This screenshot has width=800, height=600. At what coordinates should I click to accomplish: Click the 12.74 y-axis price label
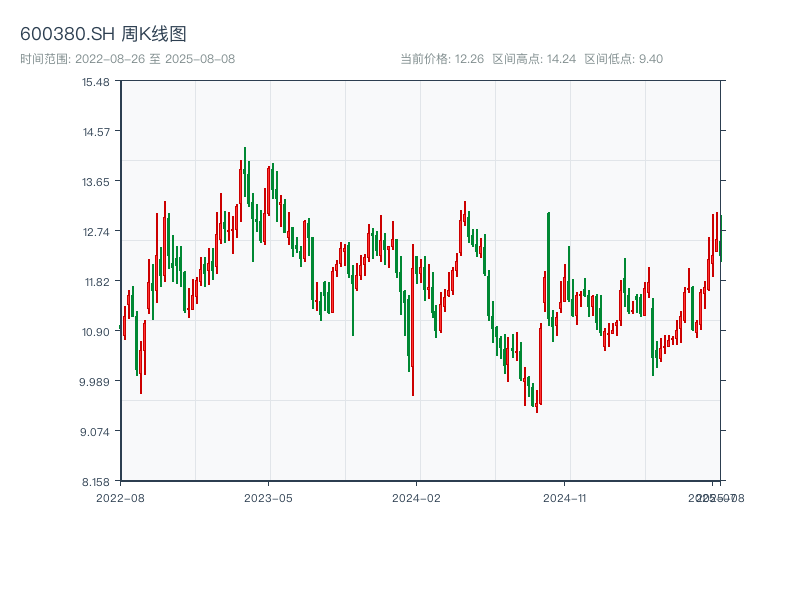pos(96,231)
